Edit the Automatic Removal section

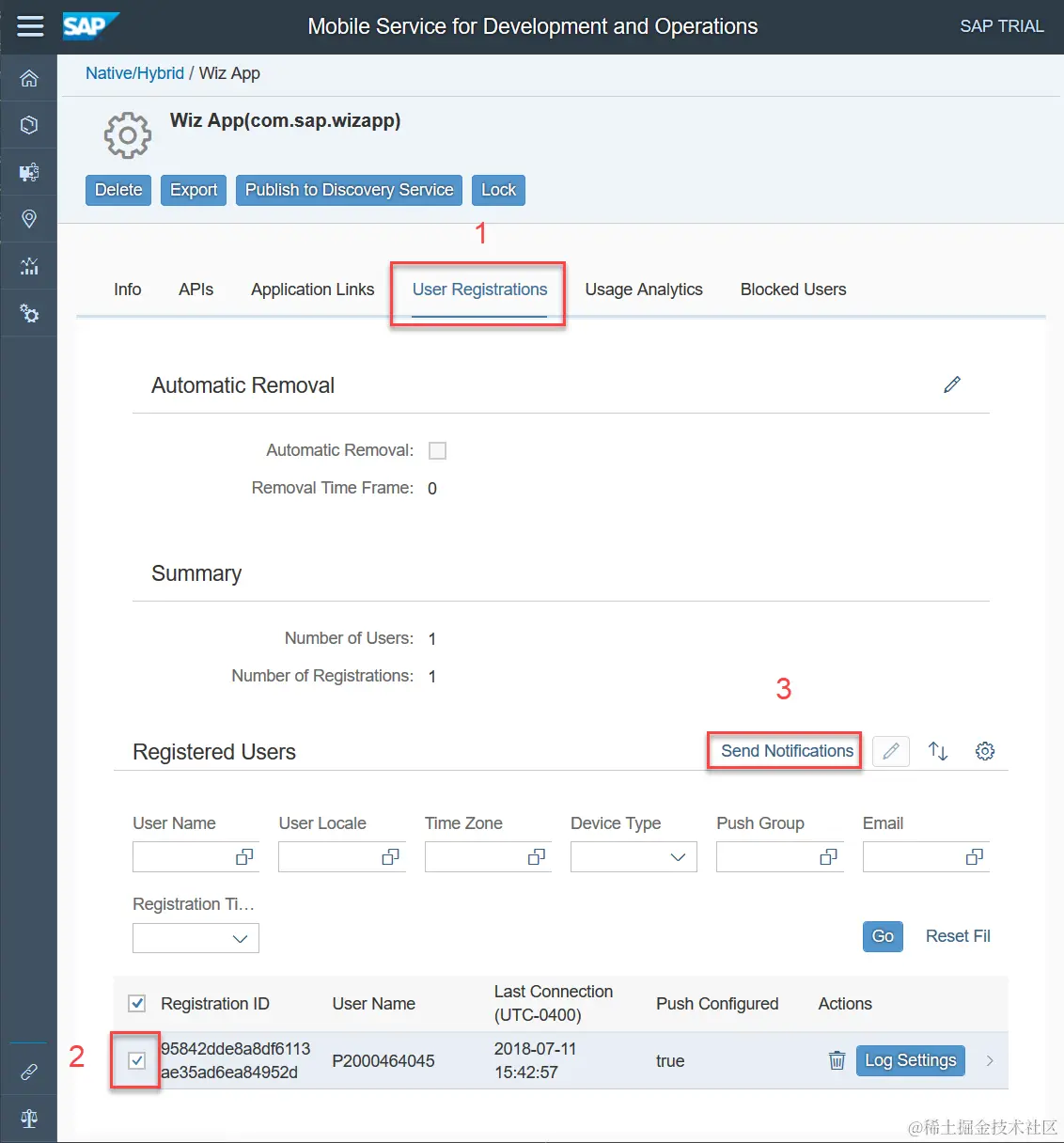pyautogui.click(x=952, y=384)
